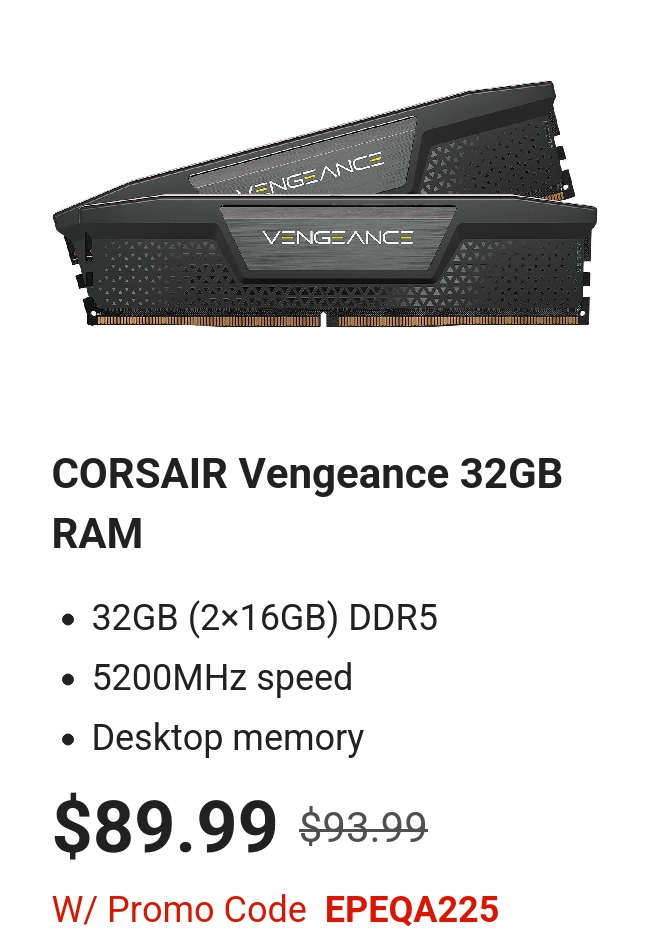
Task: Click the VENGEANCE logo on rear module
Action: [310, 174]
